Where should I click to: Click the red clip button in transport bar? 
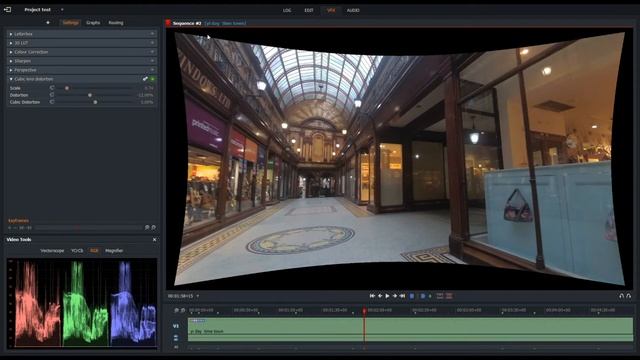coord(449,296)
